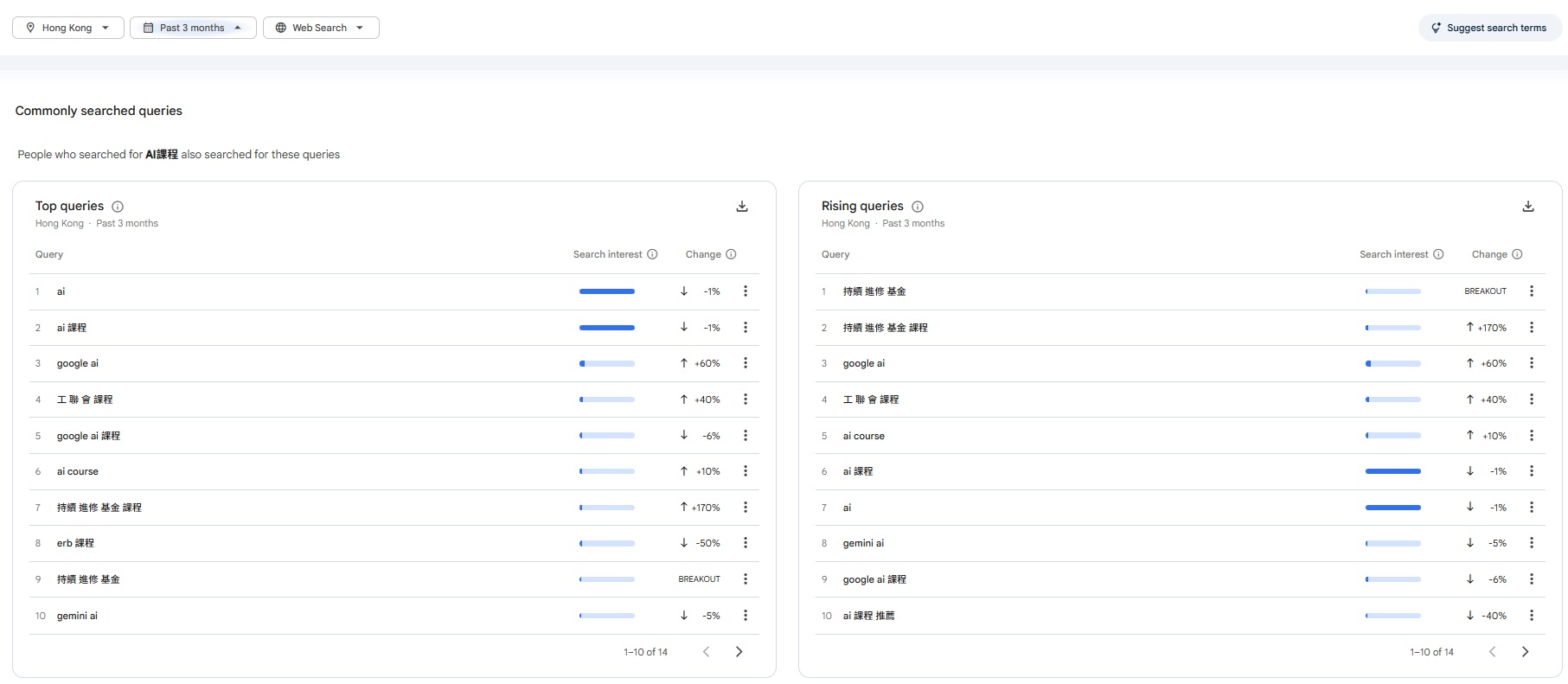The height and width of the screenshot is (684, 1568).
Task: Open the Past 3 months time range dropdown
Action: [x=193, y=28]
